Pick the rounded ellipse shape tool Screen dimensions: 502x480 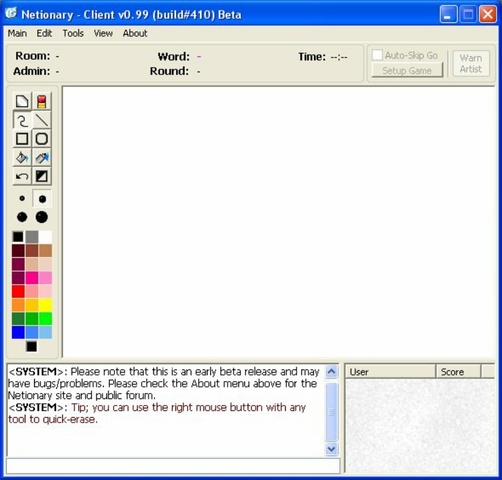tap(42, 139)
